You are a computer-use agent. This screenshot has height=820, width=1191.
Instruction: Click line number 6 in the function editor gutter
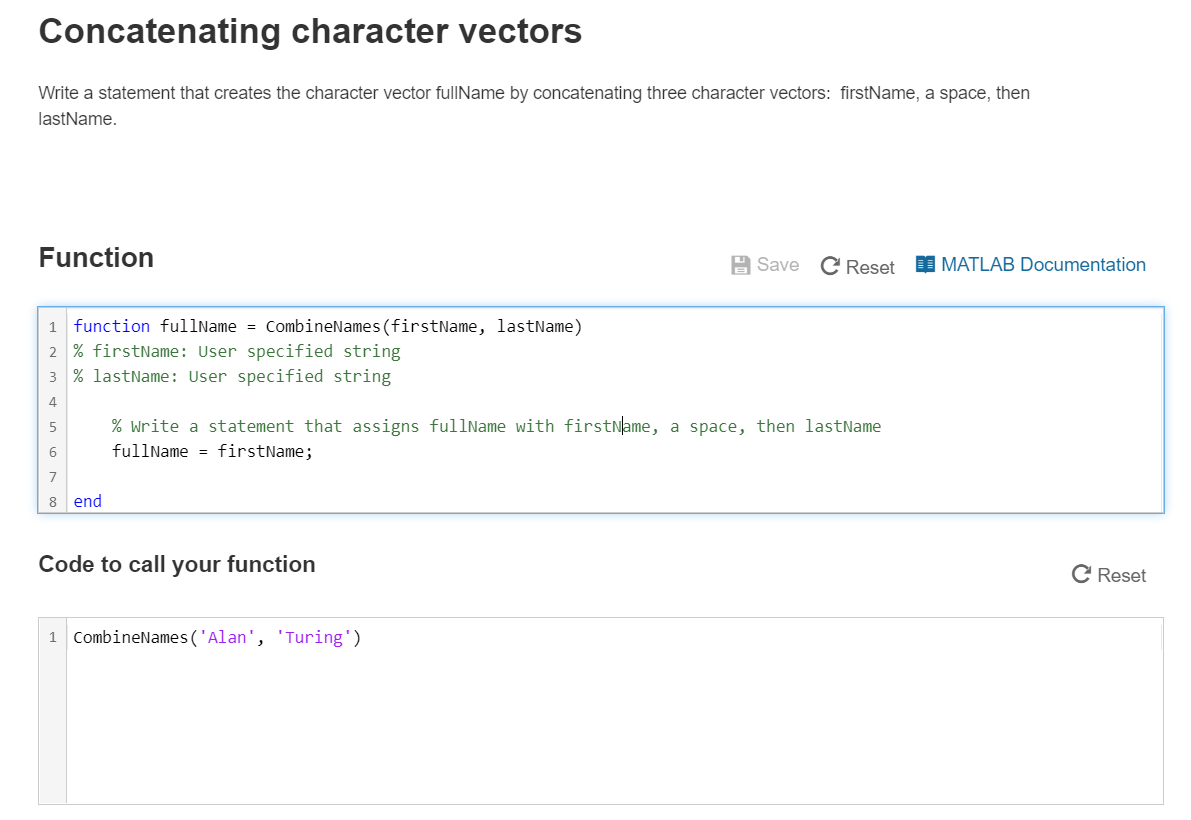point(52,452)
